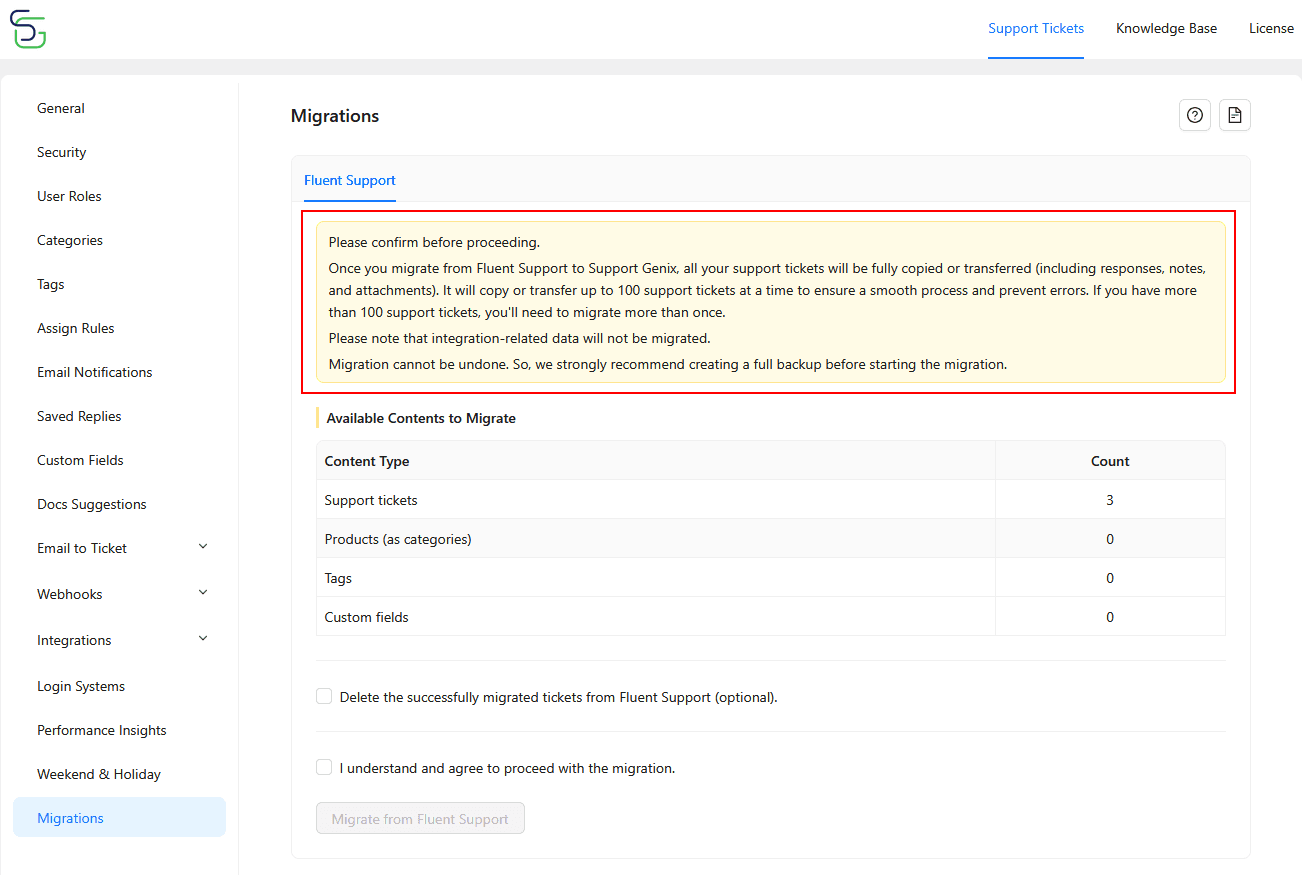Open the Support Tickets top menu

pyautogui.click(x=1036, y=29)
